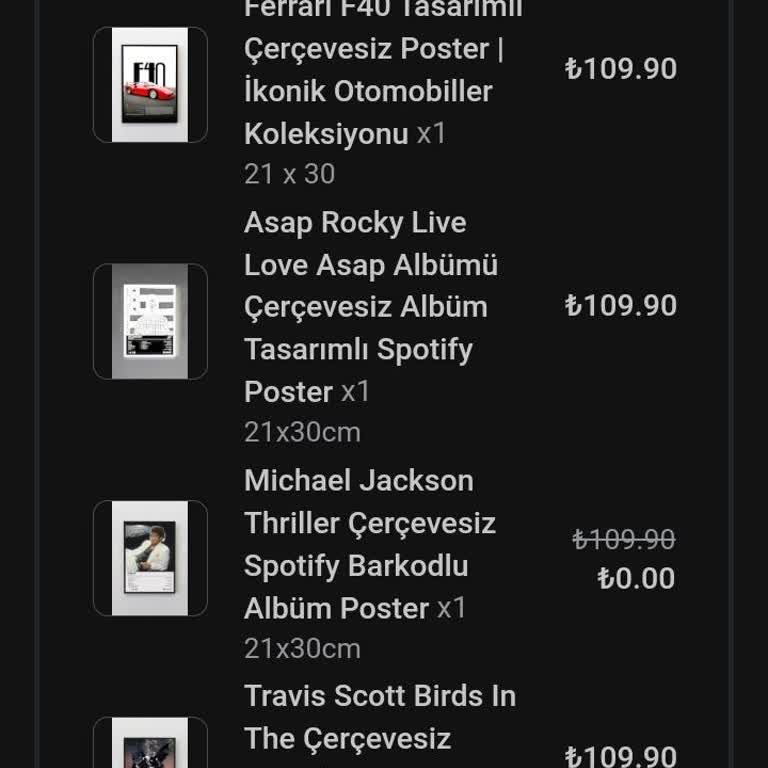Tap the 21x30cm size under Michael Jackson poster
The image size is (768, 768).
[x=302, y=648]
